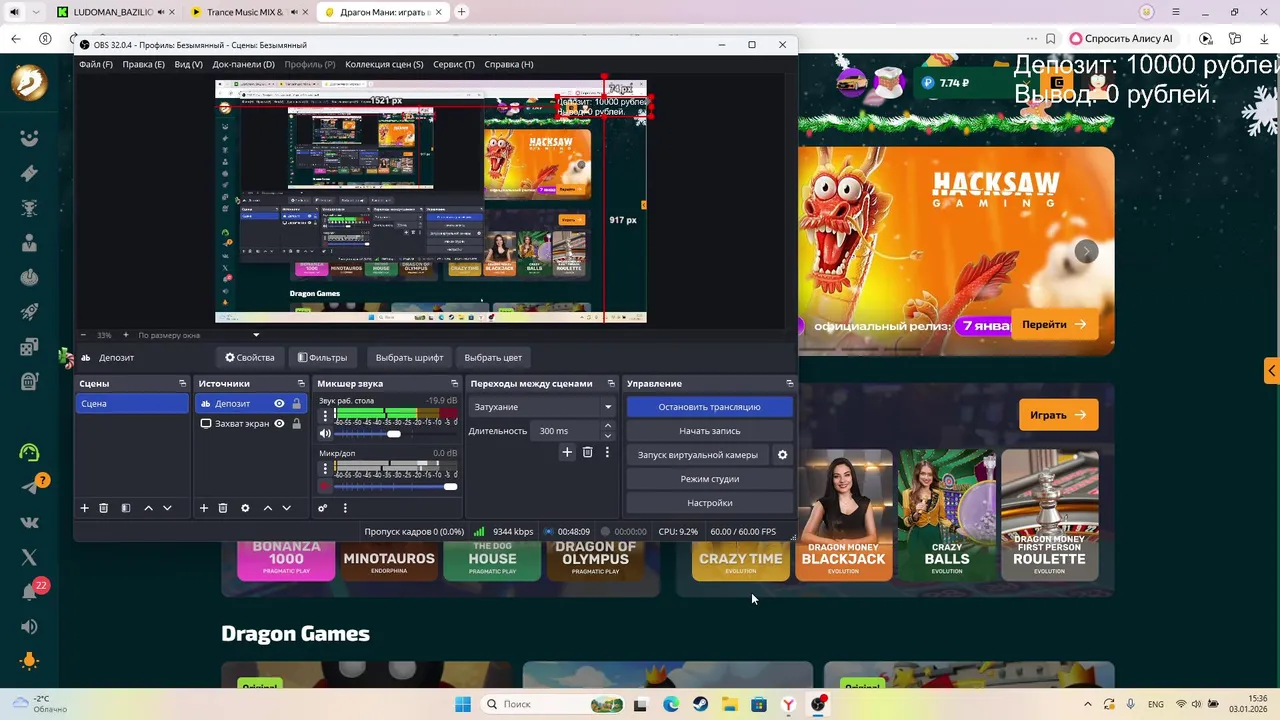Viewport: 1280px width, 720px height.
Task: Mute the Desktop Audio speaker icon
Action: pyautogui.click(x=325, y=434)
